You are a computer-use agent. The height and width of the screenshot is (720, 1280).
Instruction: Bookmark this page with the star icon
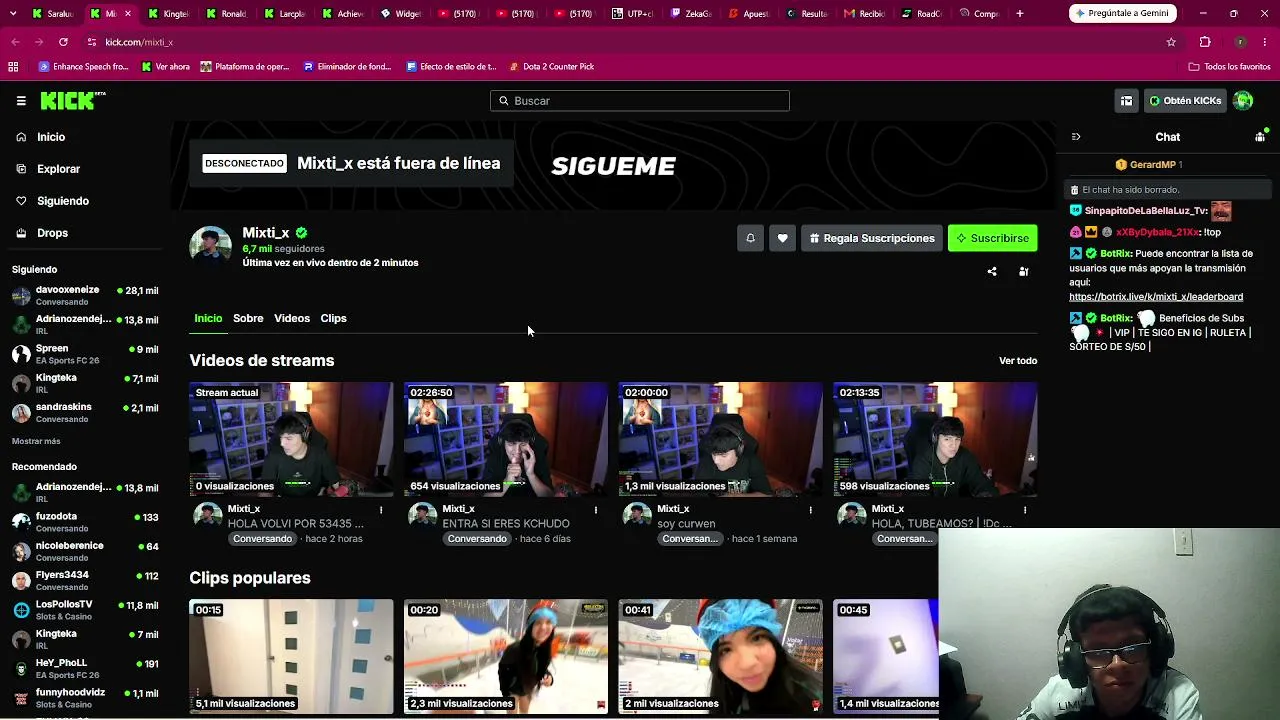tap(1171, 42)
